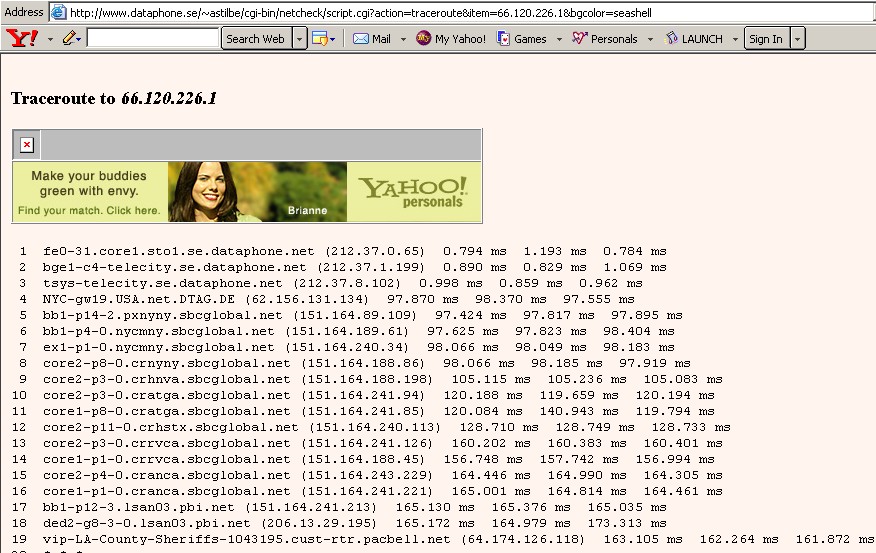Focus the Yahoo toolbar search text field

coord(152,39)
